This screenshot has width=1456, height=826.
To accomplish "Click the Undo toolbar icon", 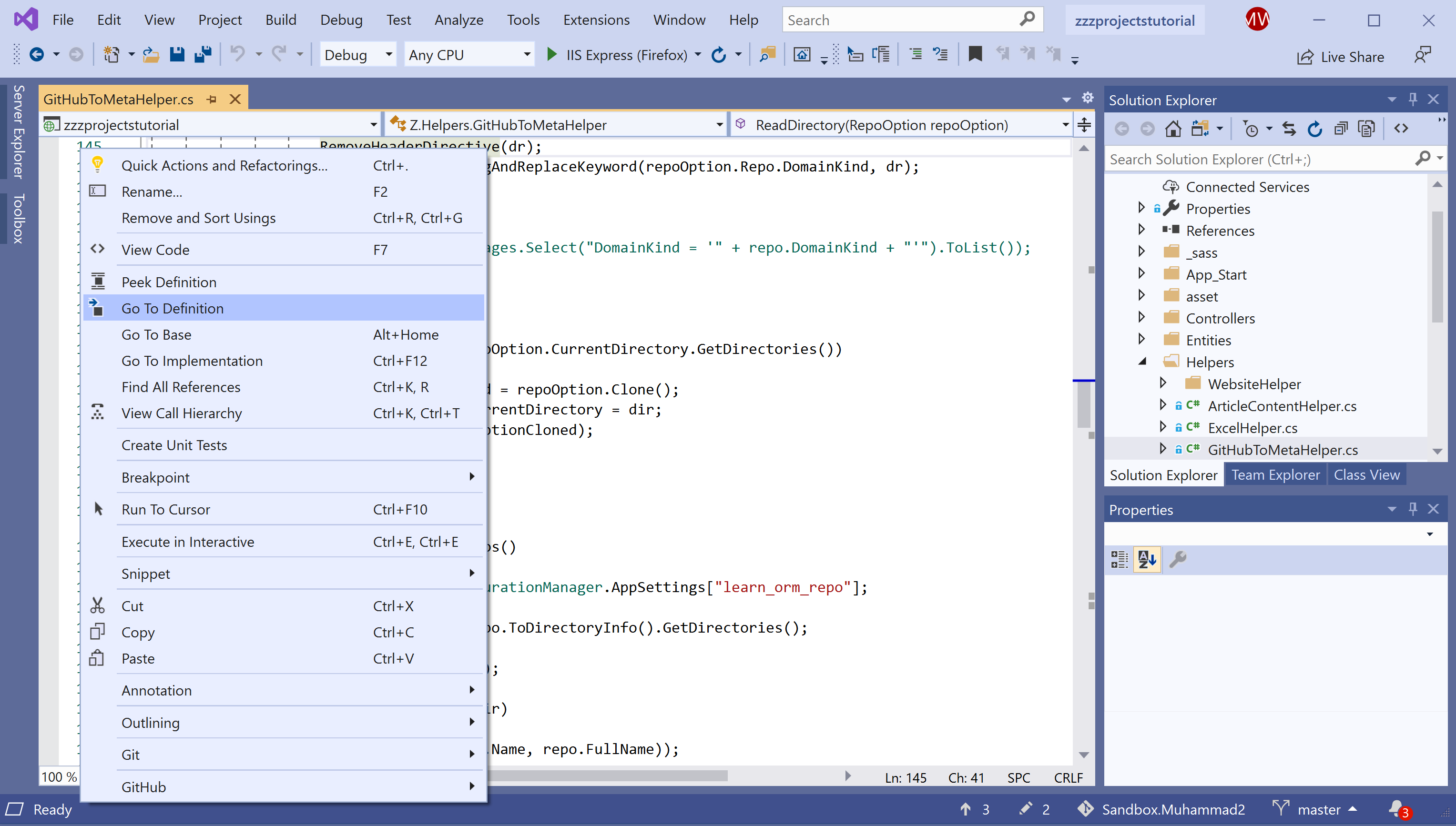I will 237,54.
